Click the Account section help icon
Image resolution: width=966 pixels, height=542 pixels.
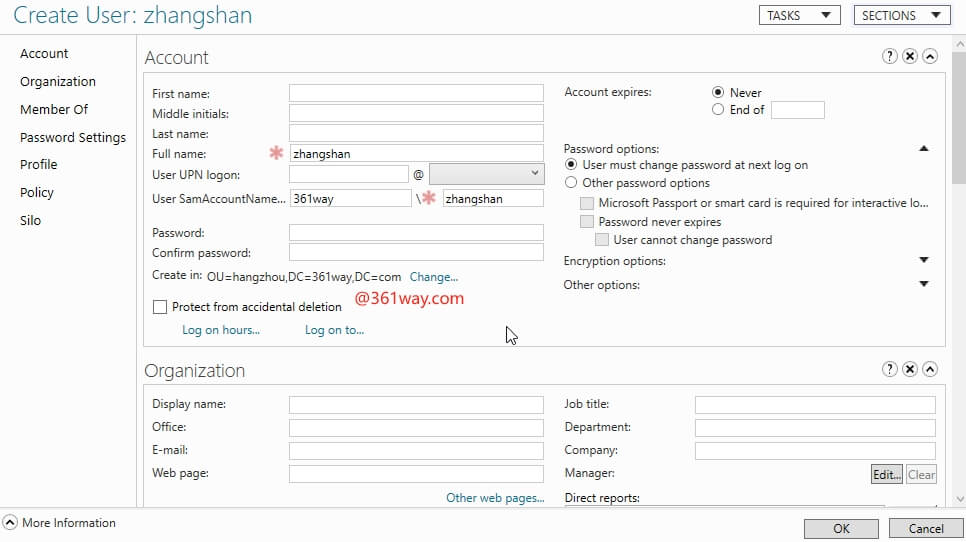point(889,57)
